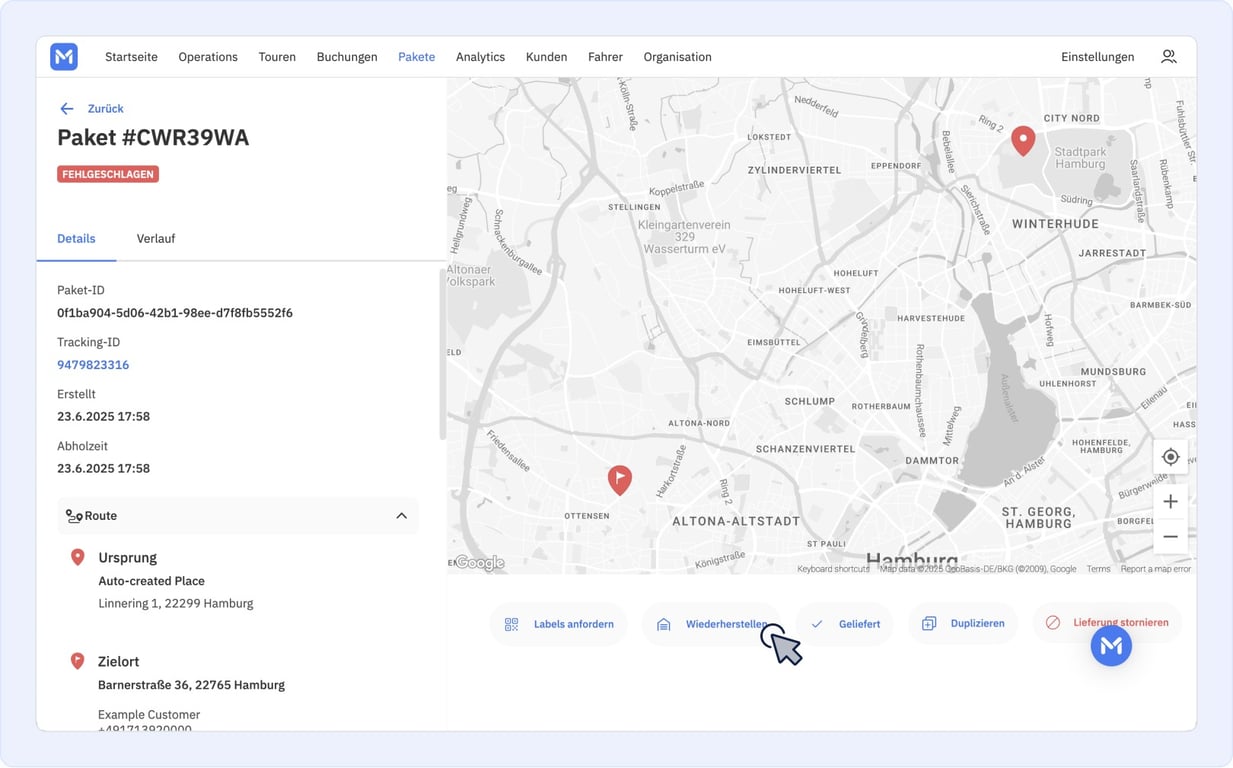Click the QR labels icon
This screenshot has width=1233, height=768.
(x=511, y=624)
